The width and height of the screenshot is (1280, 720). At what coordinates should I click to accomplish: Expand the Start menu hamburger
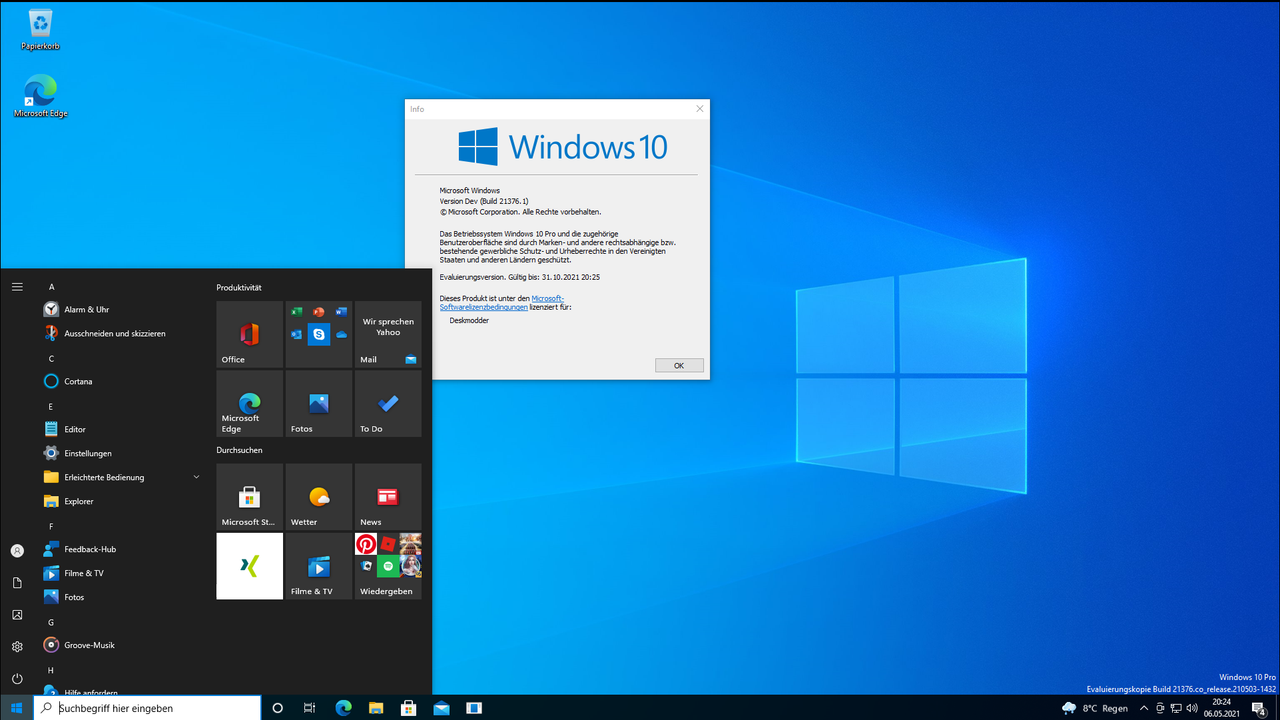click(x=17, y=287)
